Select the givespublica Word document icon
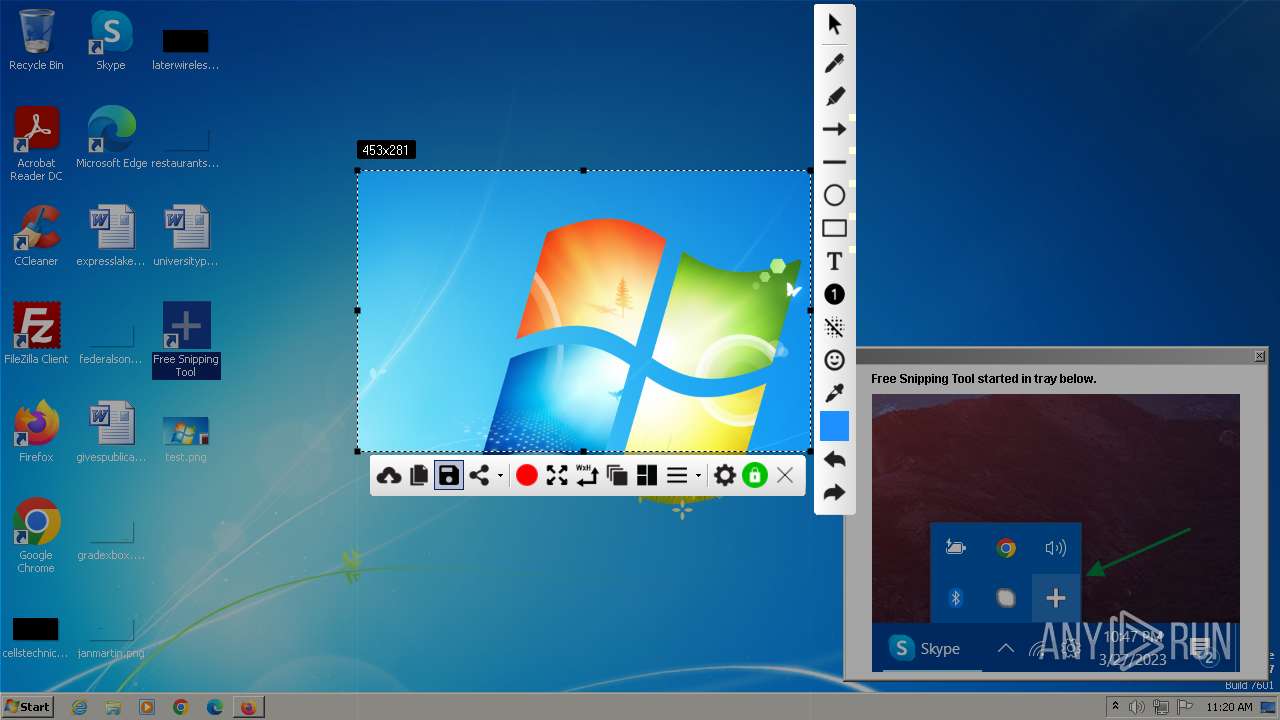 tap(111, 432)
